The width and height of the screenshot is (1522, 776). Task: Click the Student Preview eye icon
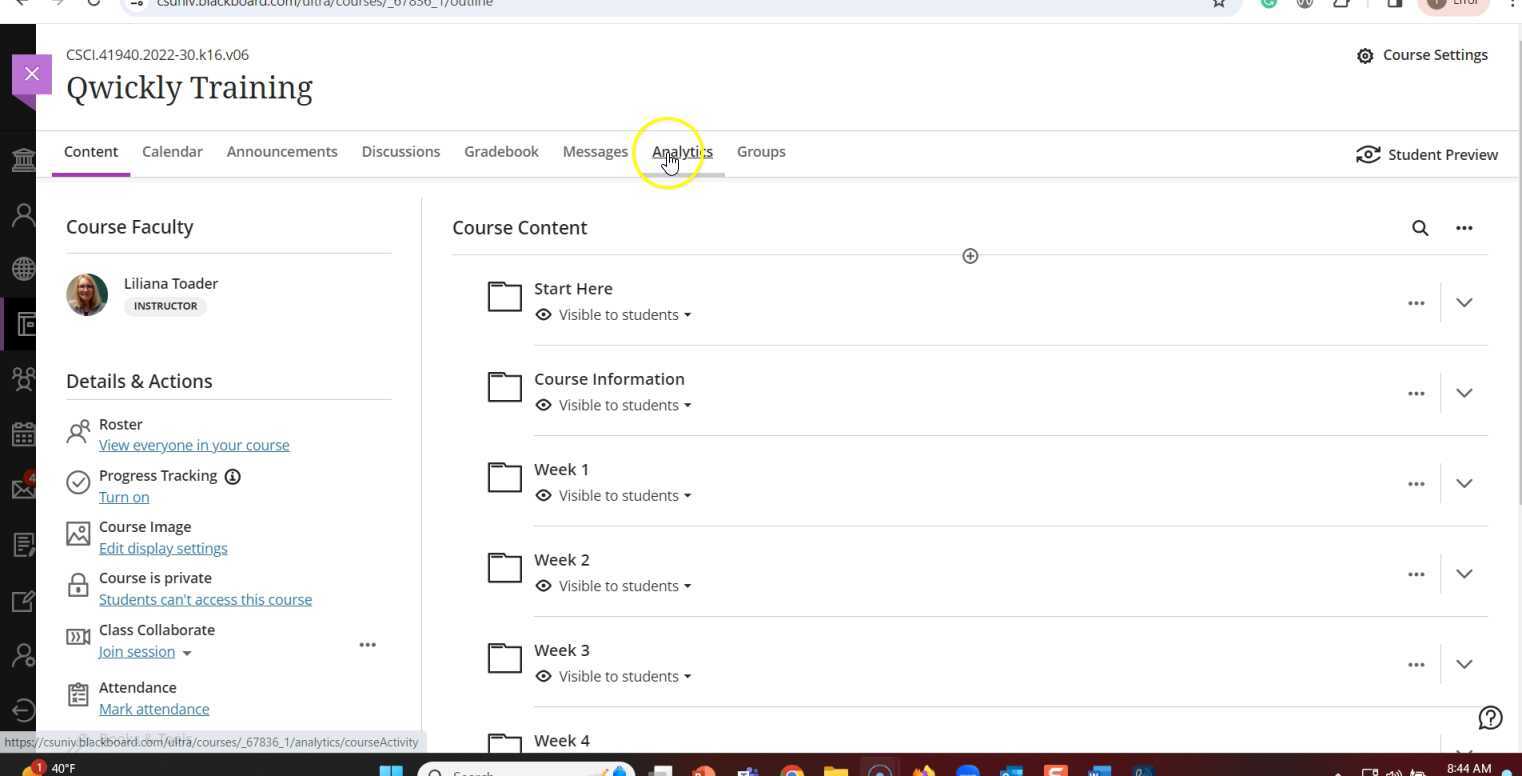1369,155
